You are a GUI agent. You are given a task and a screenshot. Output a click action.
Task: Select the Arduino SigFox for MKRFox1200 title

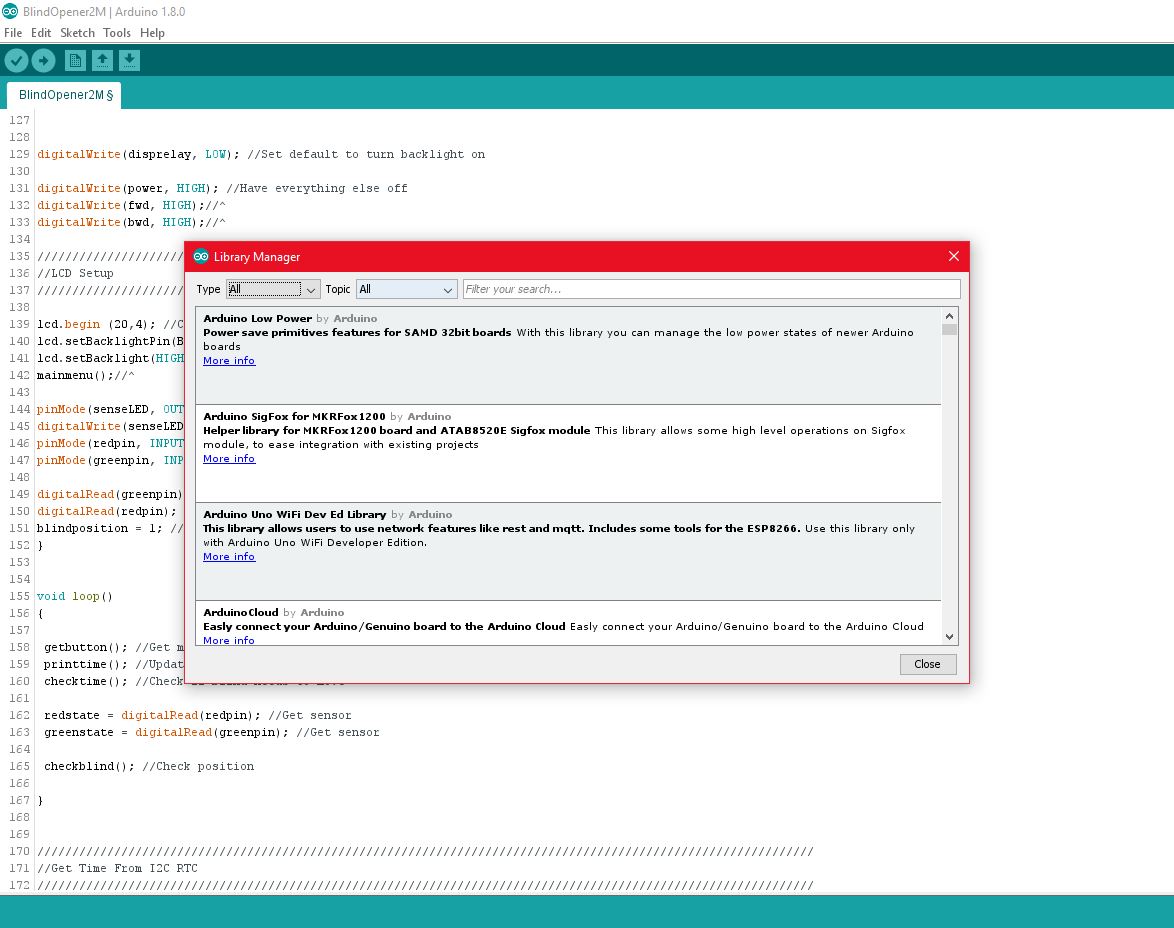[x=294, y=416]
